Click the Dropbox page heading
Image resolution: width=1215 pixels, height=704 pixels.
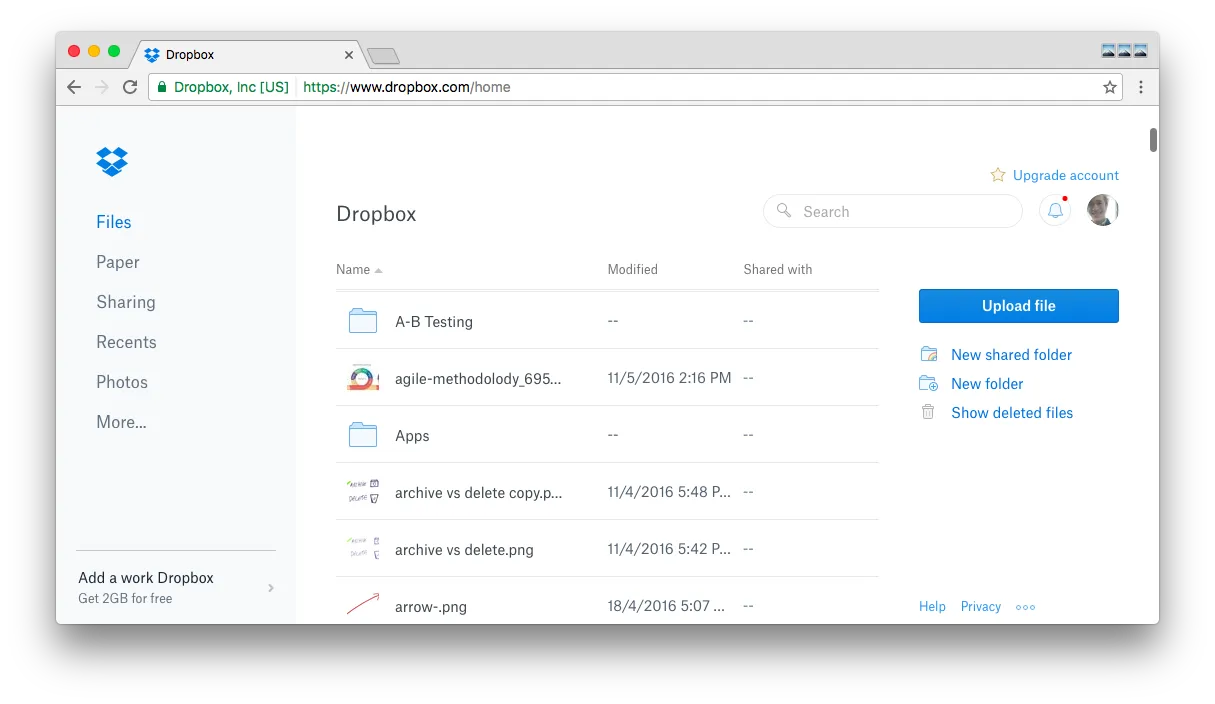coord(376,214)
